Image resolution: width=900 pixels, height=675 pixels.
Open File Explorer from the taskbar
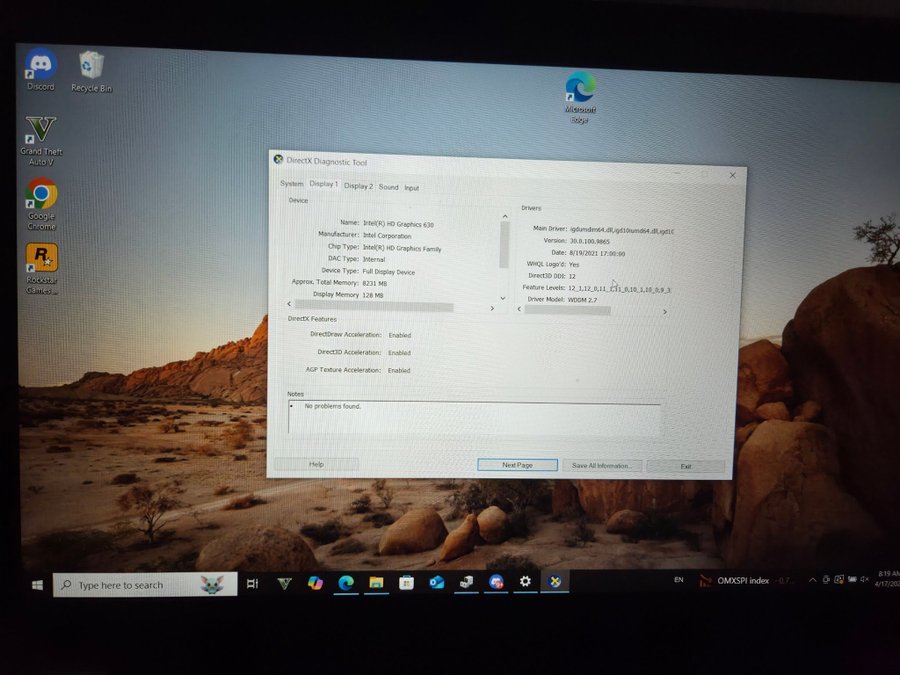[x=376, y=583]
